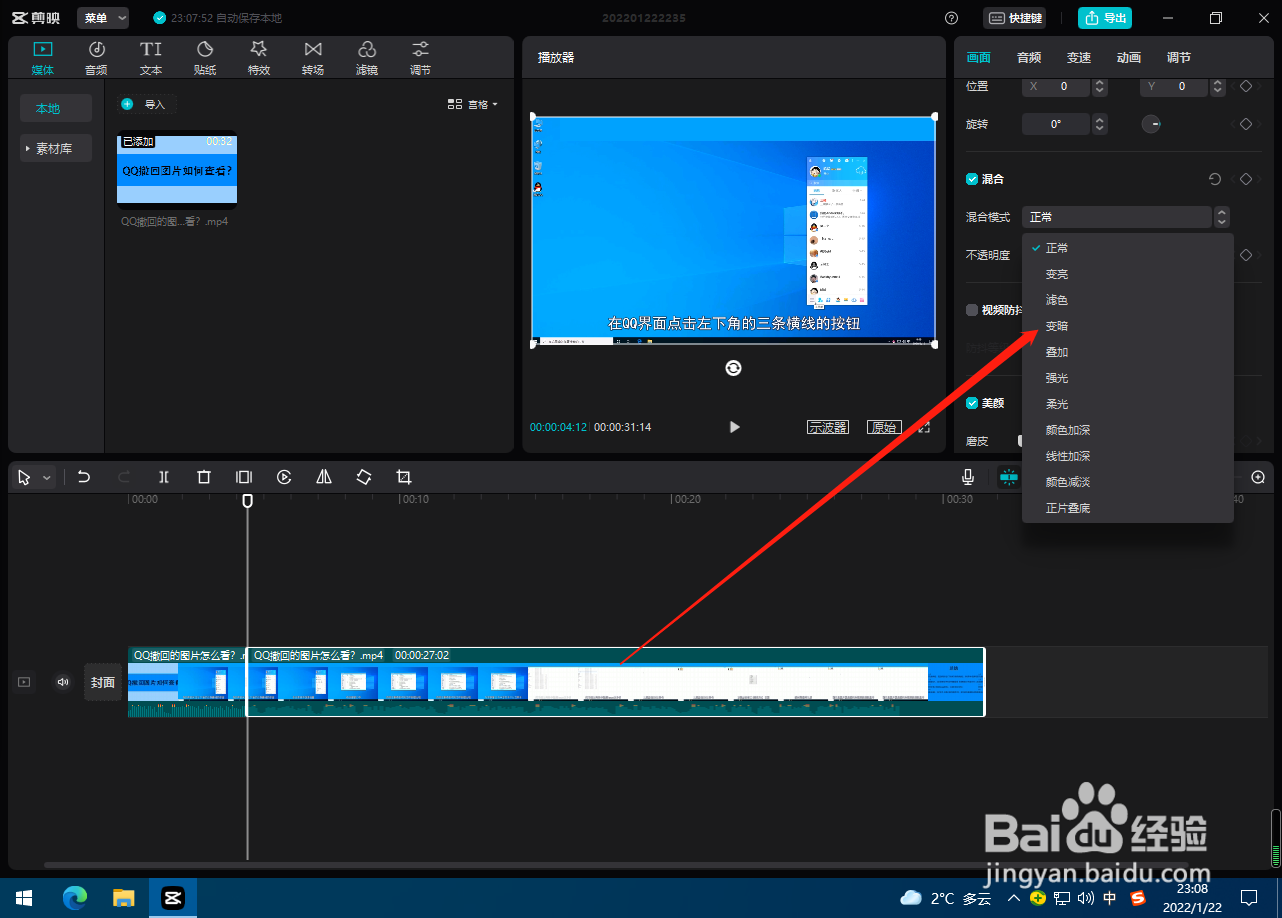
Task: Click the microphone record icon
Action: 968,477
